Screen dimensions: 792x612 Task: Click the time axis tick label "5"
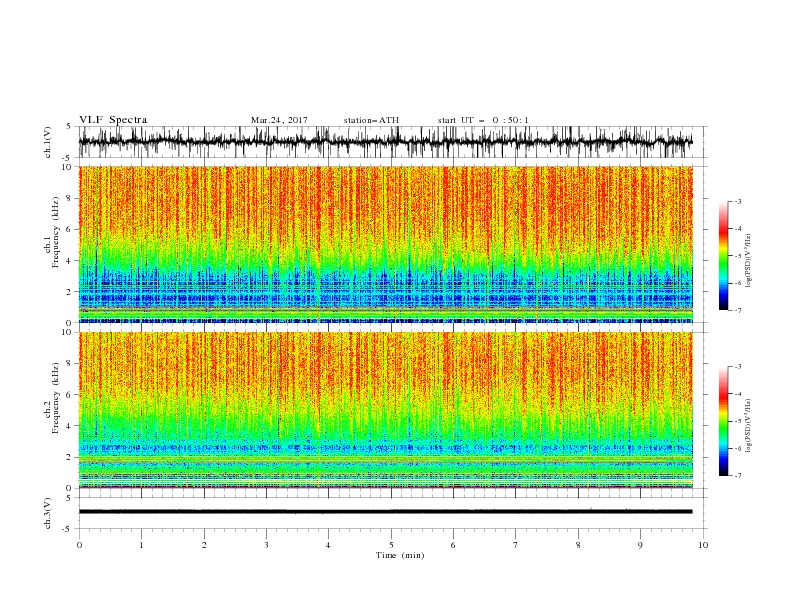point(391,545)
